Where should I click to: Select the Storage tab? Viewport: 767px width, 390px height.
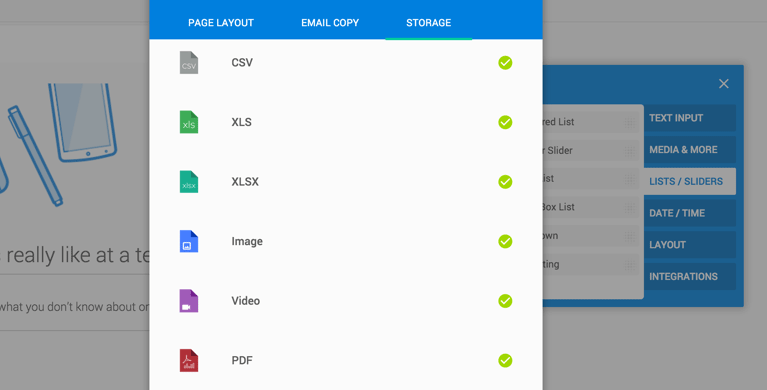429,23
